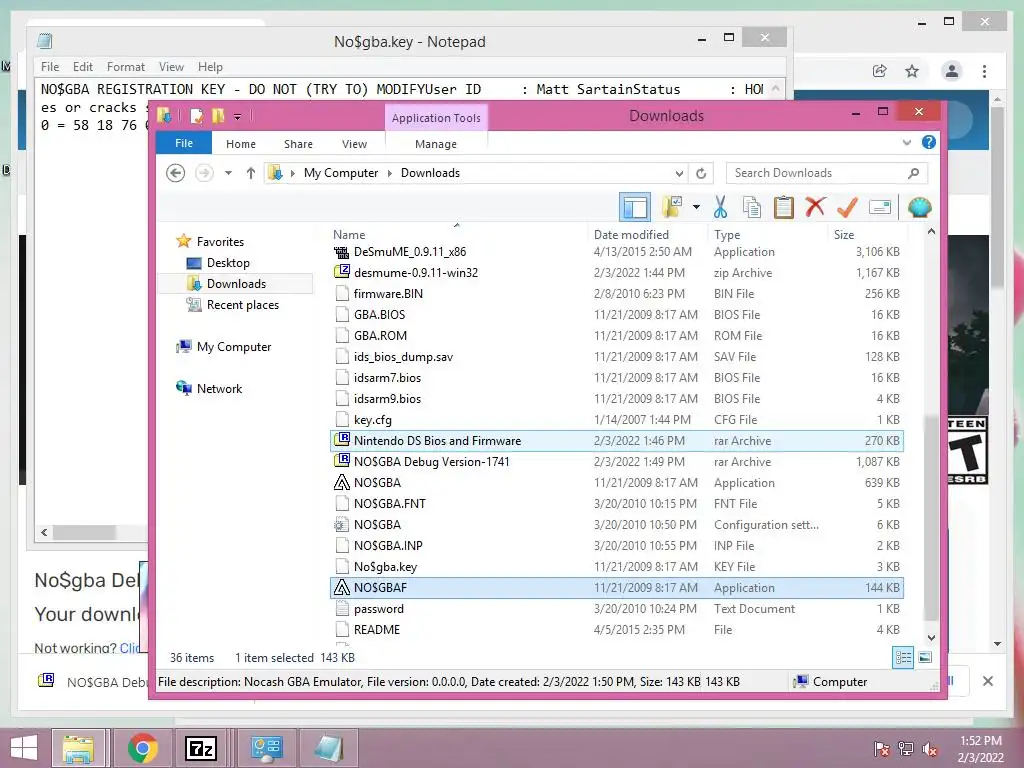Refresh the Downloads folder
The image size is (1024, 768).
coord(701,173)
